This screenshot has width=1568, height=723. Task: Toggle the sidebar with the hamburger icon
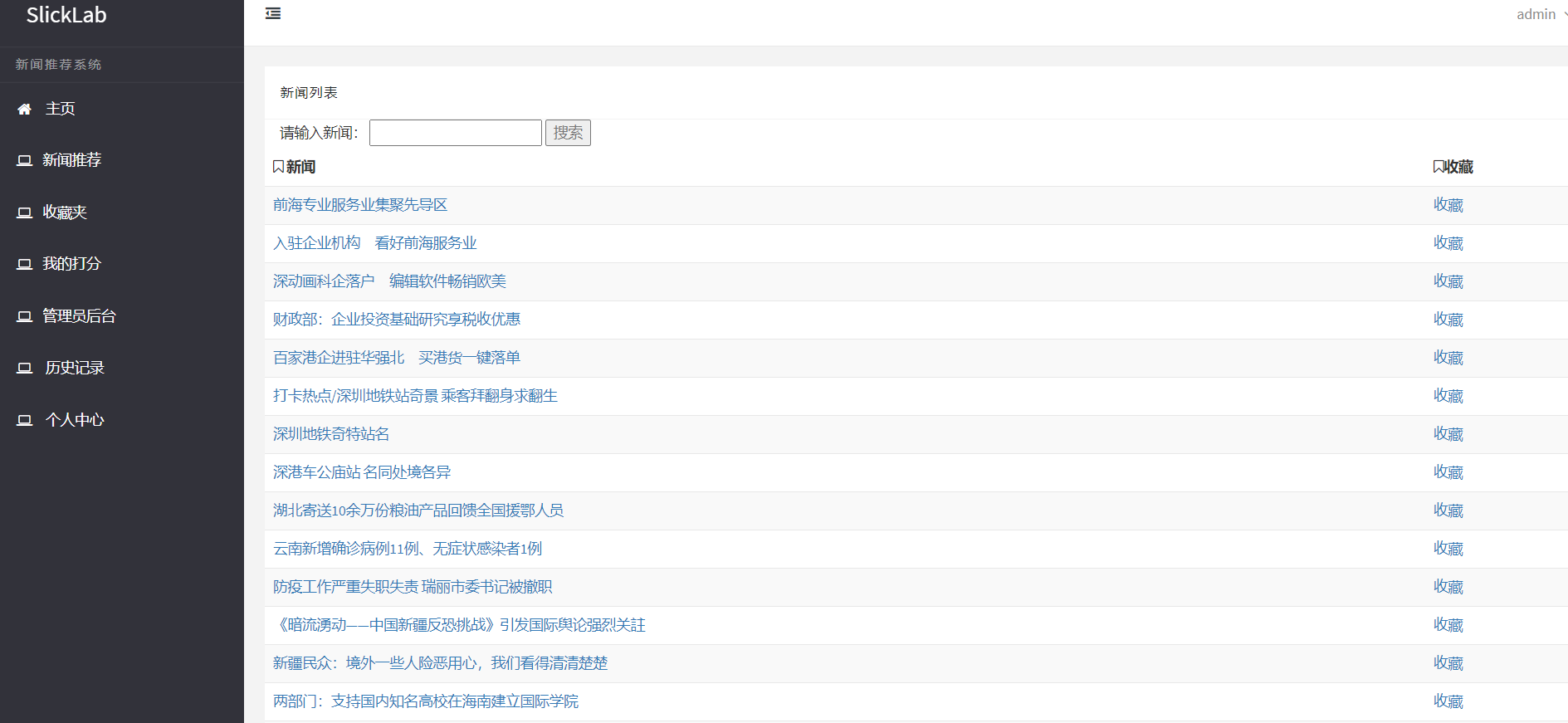pos(273,13)
